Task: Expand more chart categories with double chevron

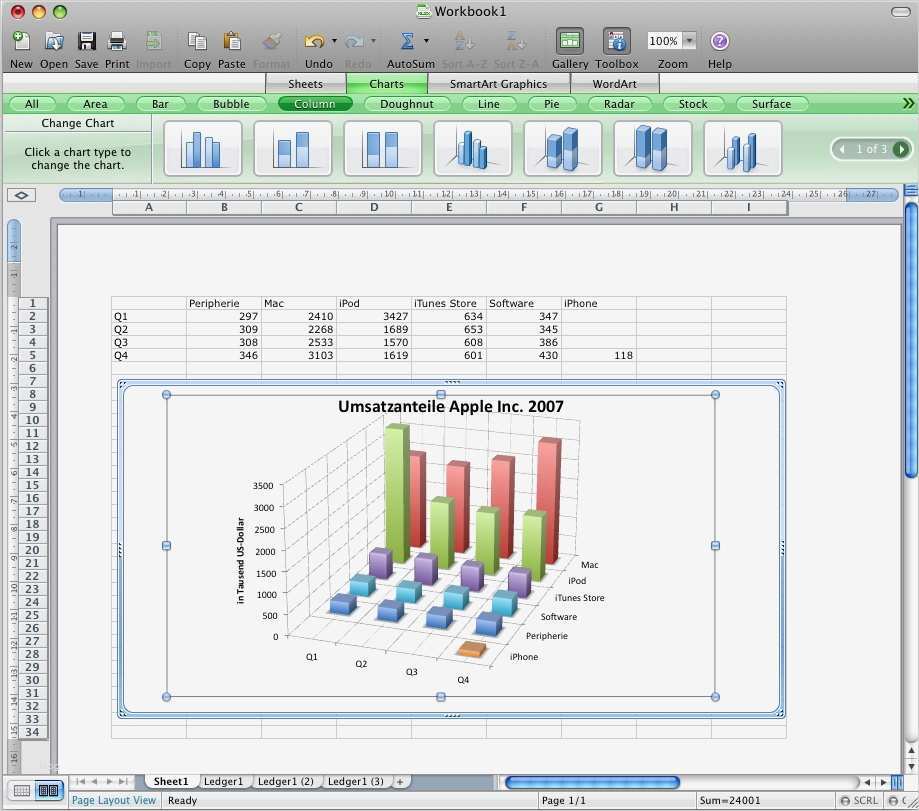Action: [x=908, y=104]
